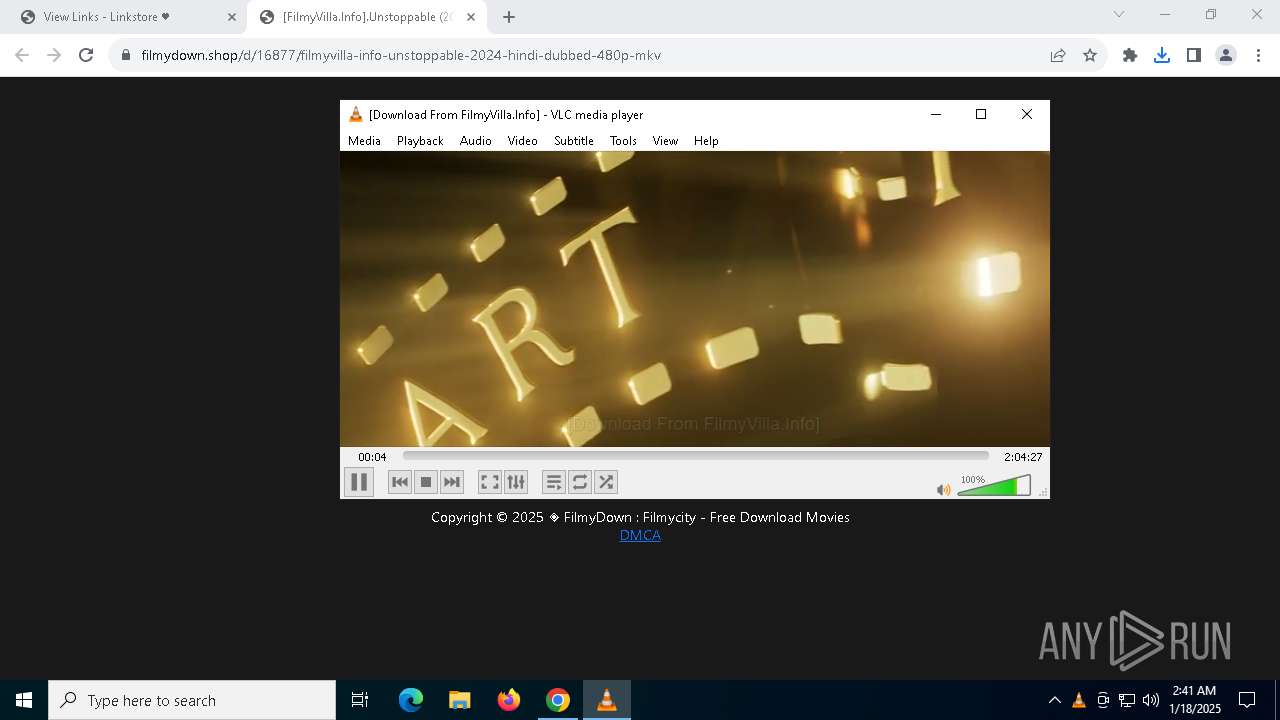
Task: Adjust the VLC volume slider
Action: [x=994, y=486]
